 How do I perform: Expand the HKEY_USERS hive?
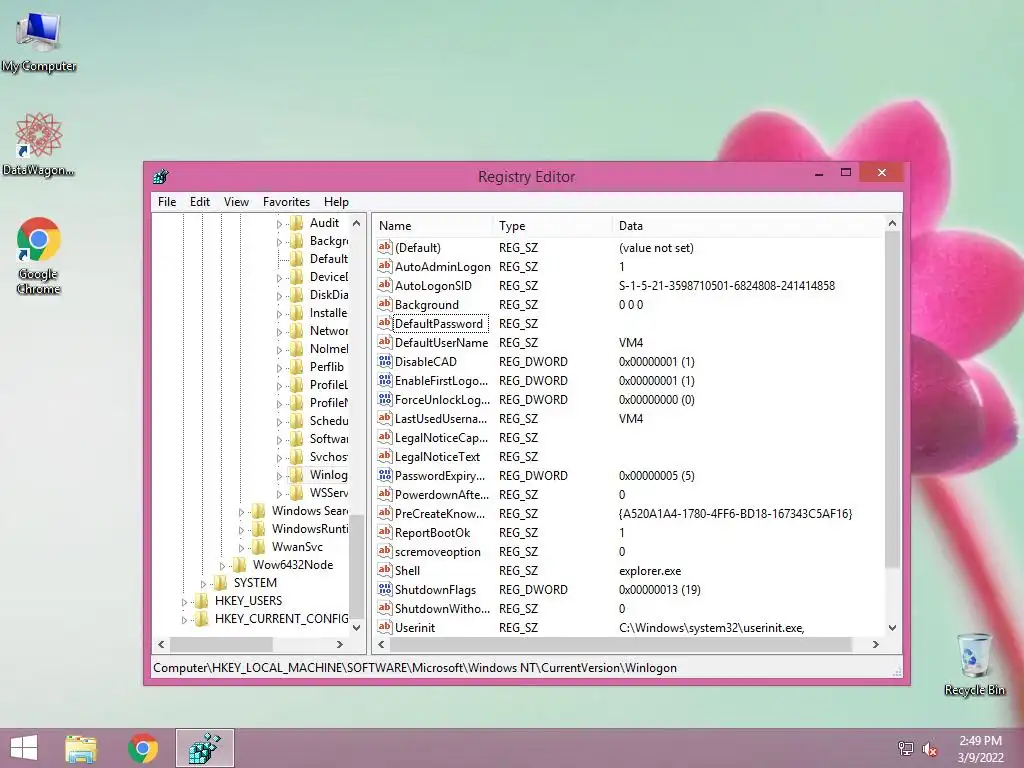tap(185, 601)
